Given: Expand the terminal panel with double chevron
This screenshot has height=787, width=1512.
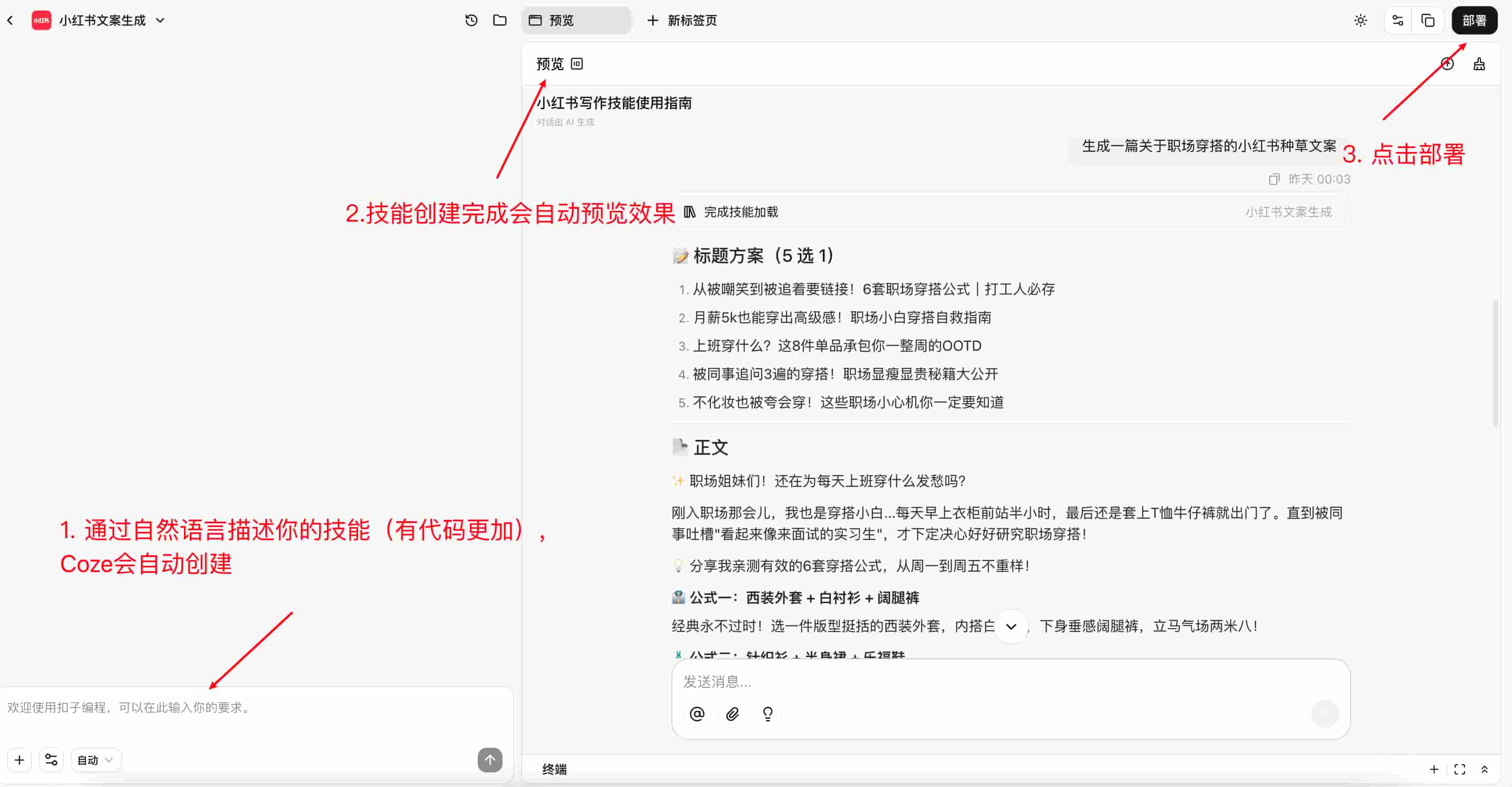Looking at the screenshot, I should tap(1485, 769).
